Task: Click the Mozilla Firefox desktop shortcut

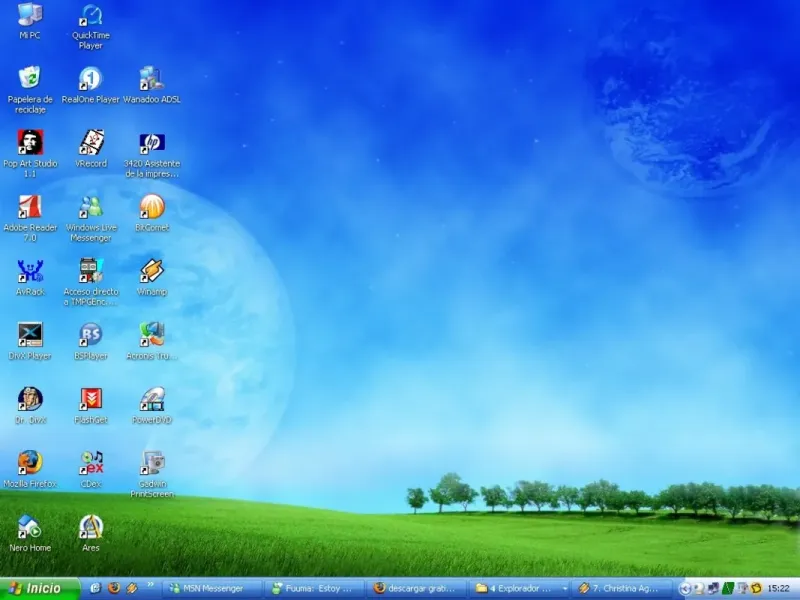Action: point(30,469)
